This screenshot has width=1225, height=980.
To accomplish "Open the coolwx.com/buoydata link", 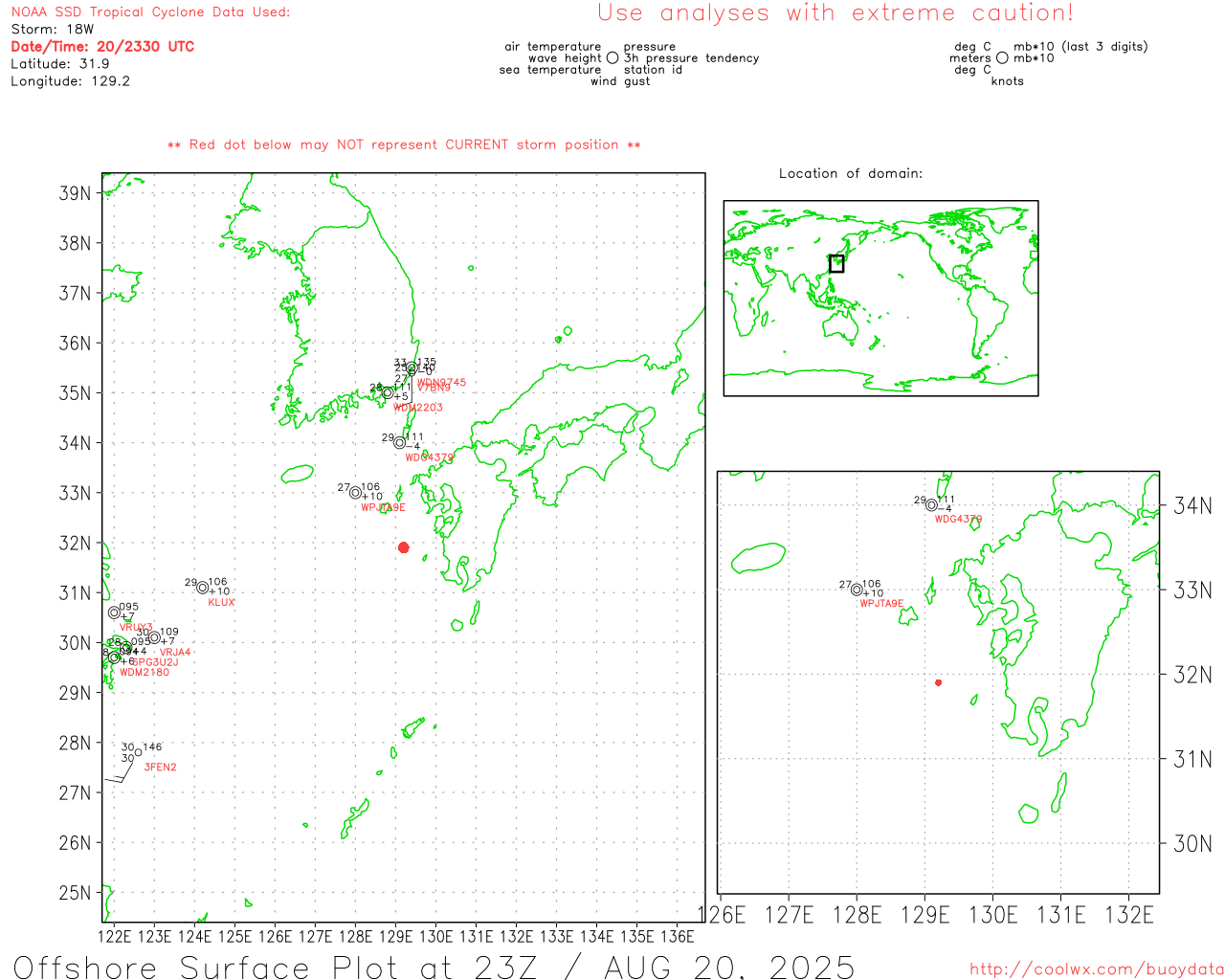I will pos(1097,969).
